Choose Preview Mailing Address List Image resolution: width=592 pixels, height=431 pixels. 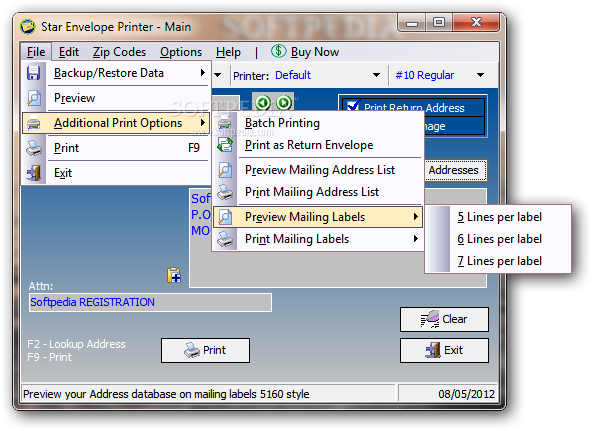(x=318, y=170)
